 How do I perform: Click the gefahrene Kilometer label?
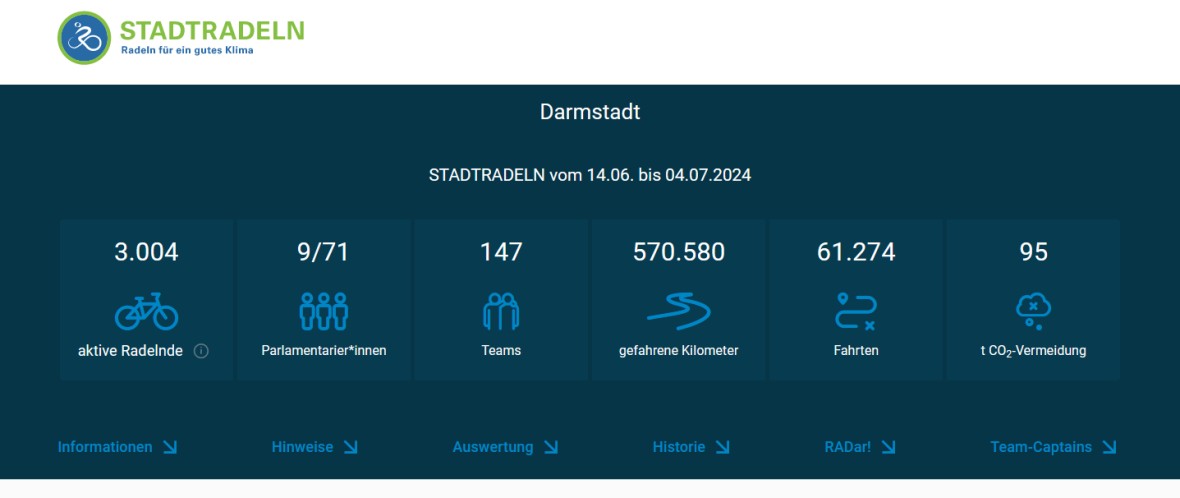(x=679, y=351)
